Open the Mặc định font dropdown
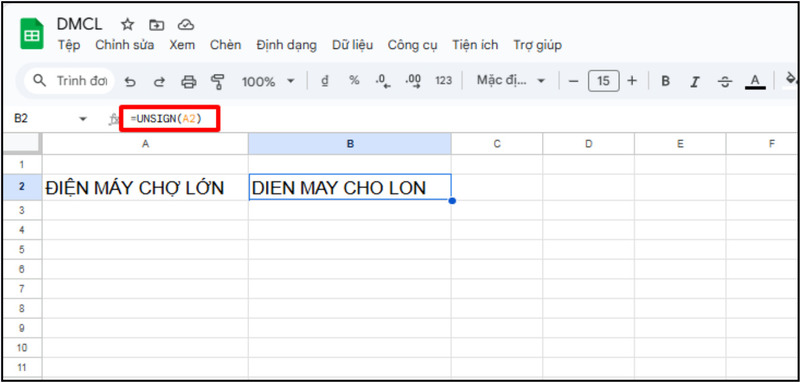Viewport: 800px width, 382px height. pos(511,81)
